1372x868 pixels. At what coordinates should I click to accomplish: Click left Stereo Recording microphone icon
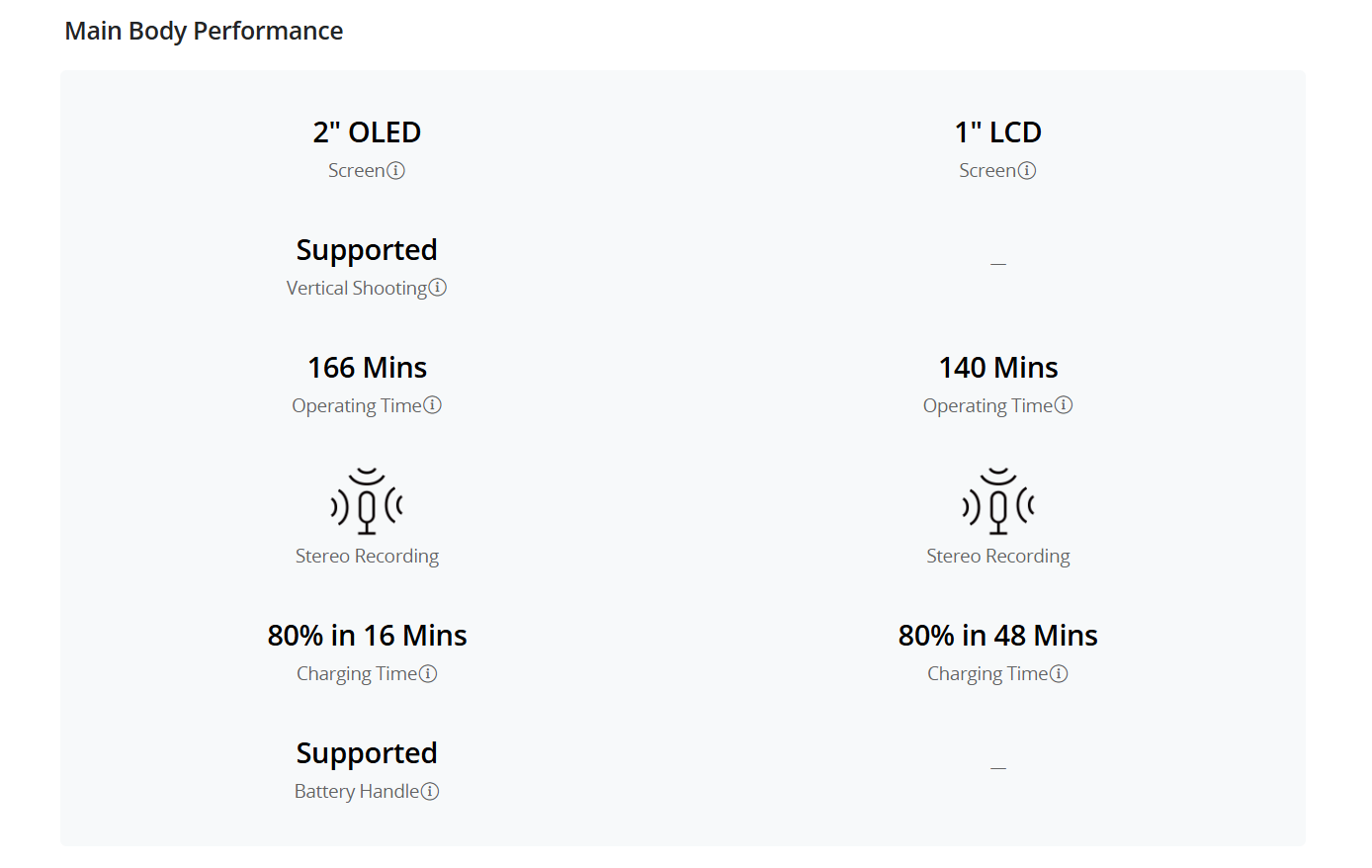click(x=367, y=501)
